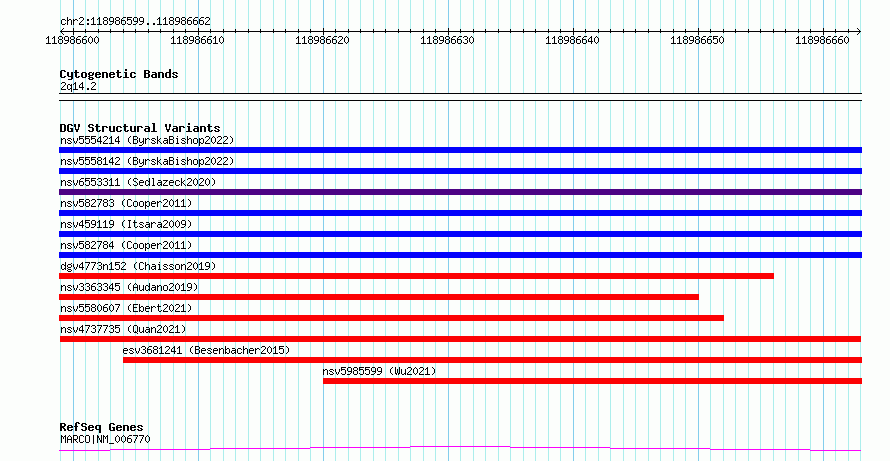Click the red bar for nsv5985599

coord(593,381)
